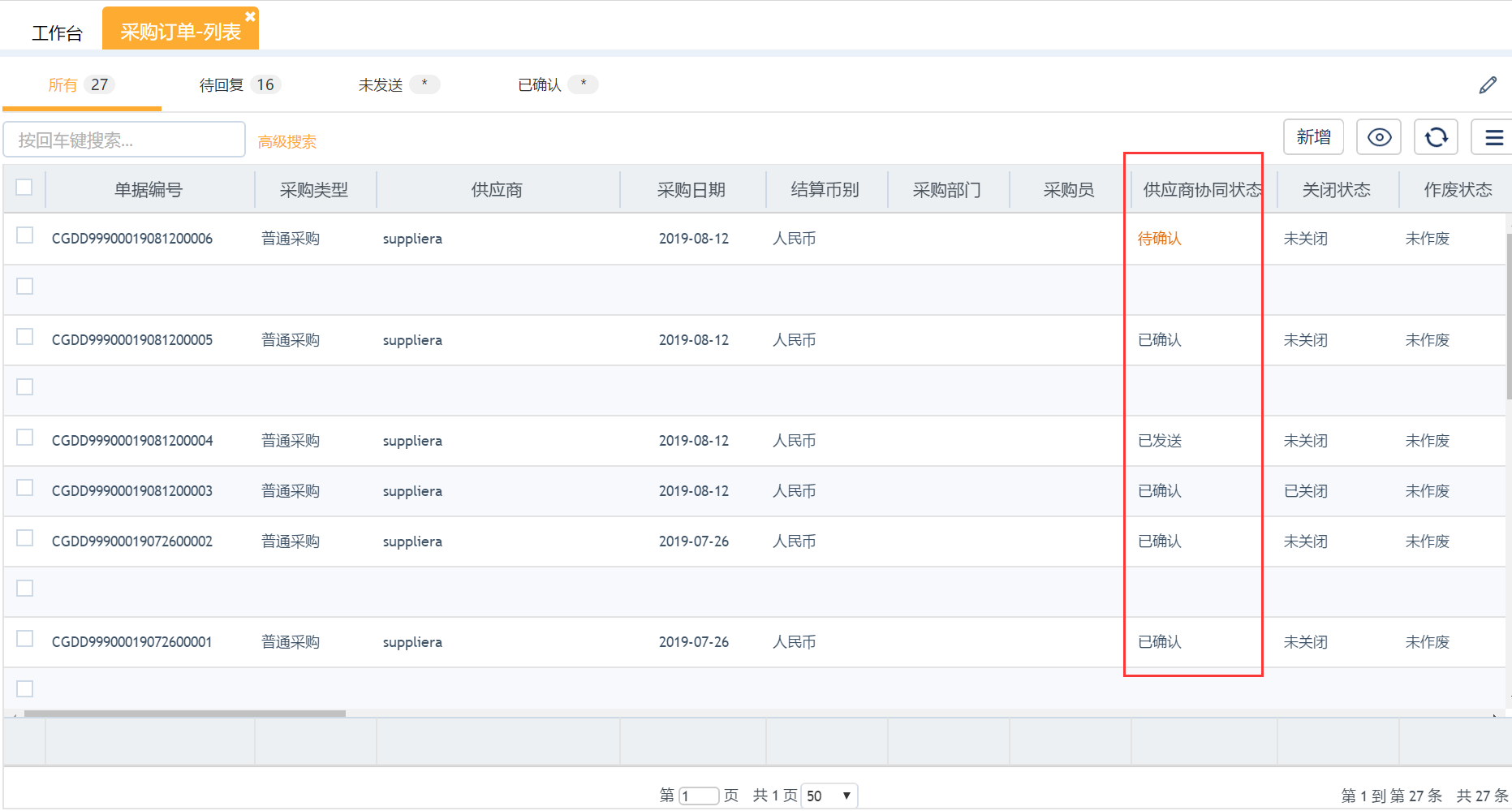Click 未作废 in the 081200006 row

click(1428, 239)
